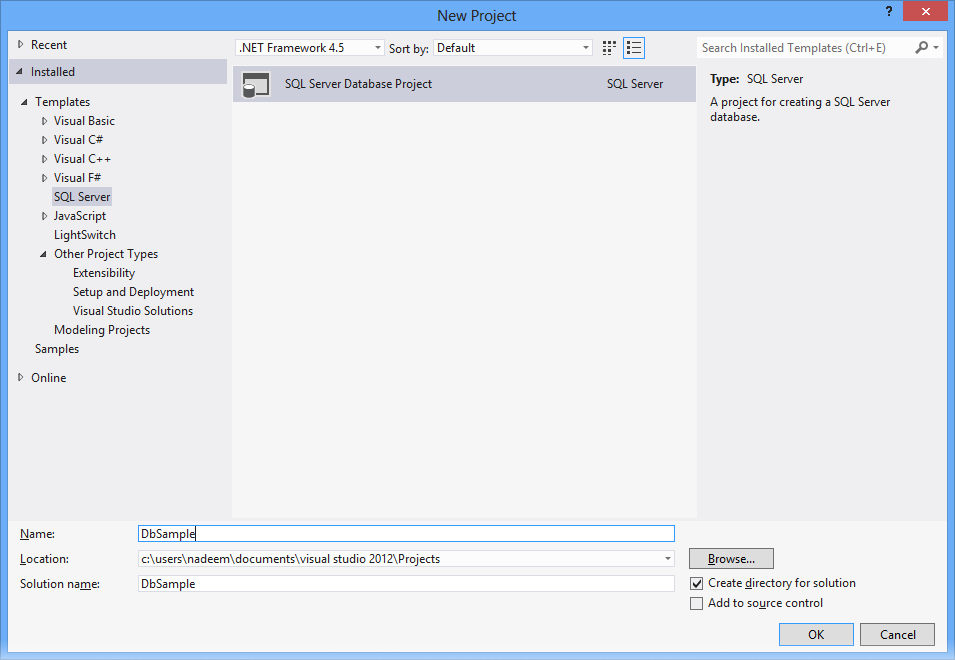Select SQL Server in templates tree
This screenshot has width=955, height=660.
tap(82, 197)
